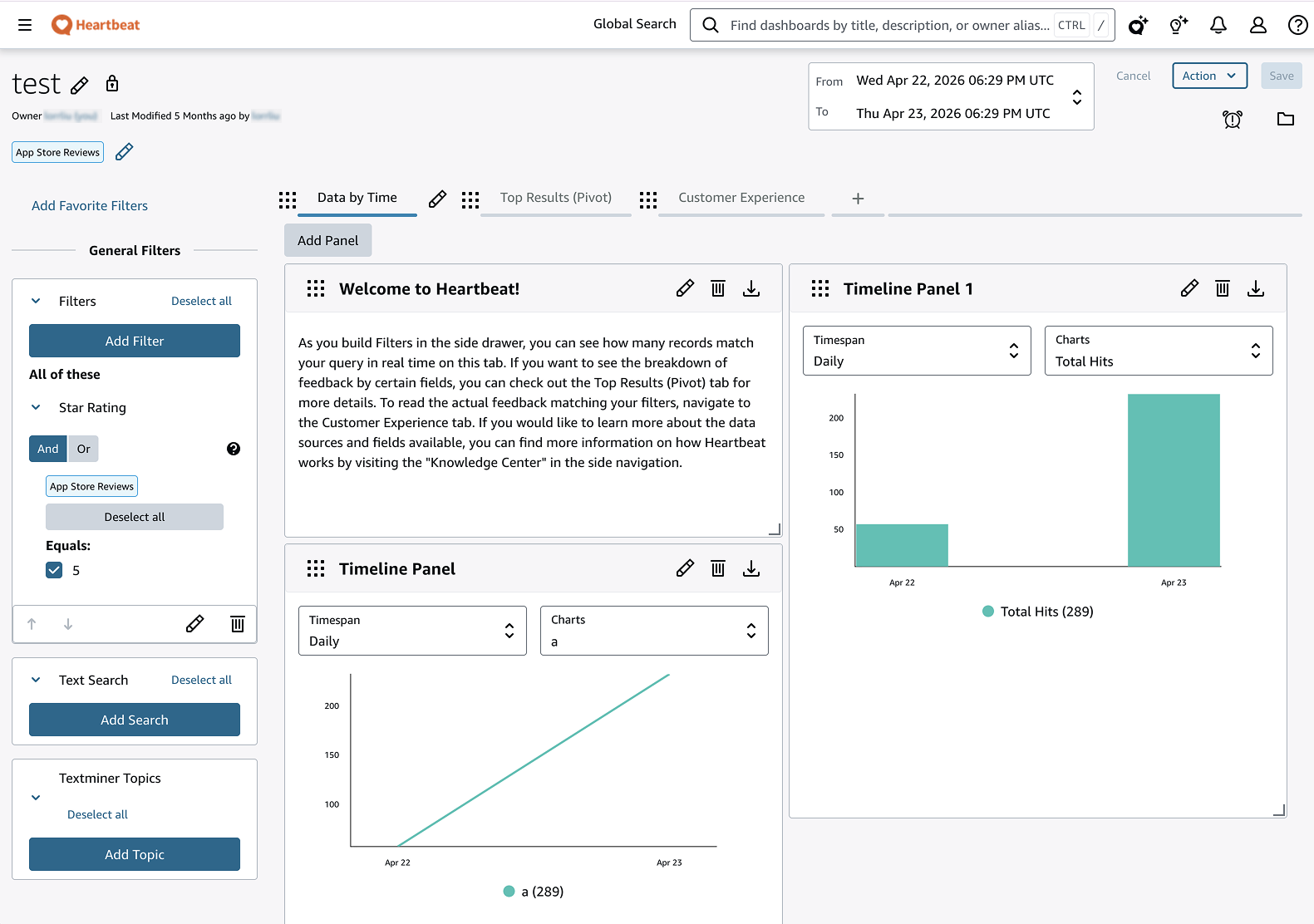Open Timespan dropdown in Timeline Panel
The width and height of the screenshot is (1314, 924).
point(412,631)
